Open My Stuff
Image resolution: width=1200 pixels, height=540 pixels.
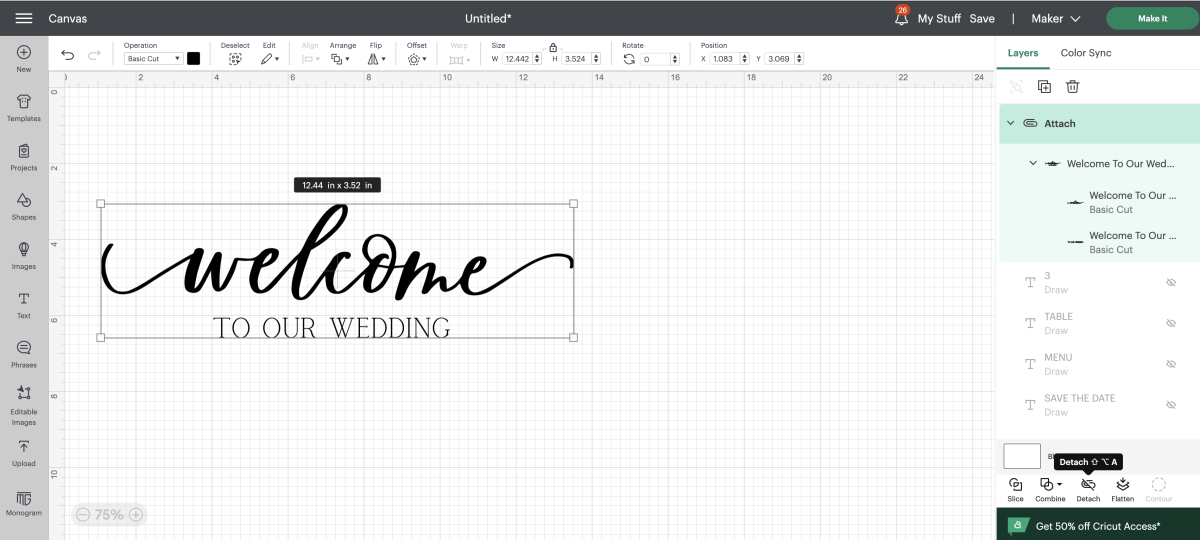pyautogui.click(x=940, y=18)
